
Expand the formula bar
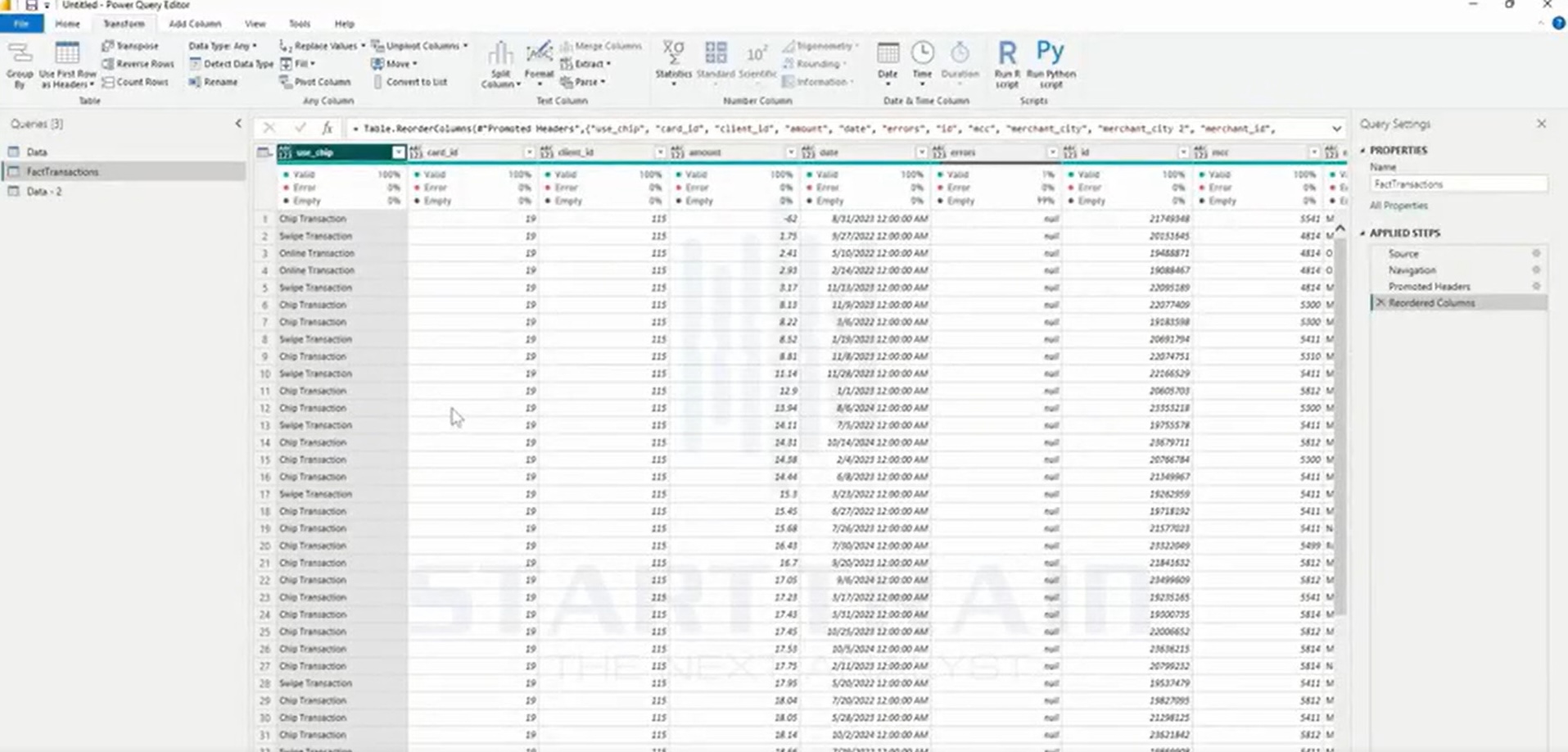coord(1336,129)
